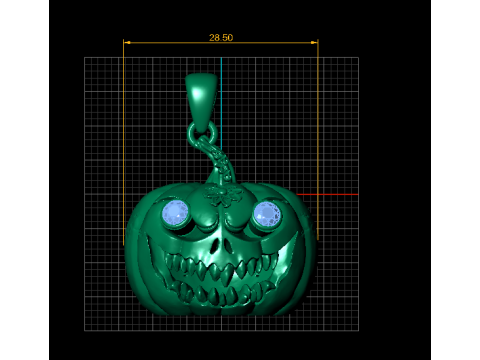Viewport: 480px width, 360px height.
Task: Click the 28.50 dimension label
Action: point(221,38)
